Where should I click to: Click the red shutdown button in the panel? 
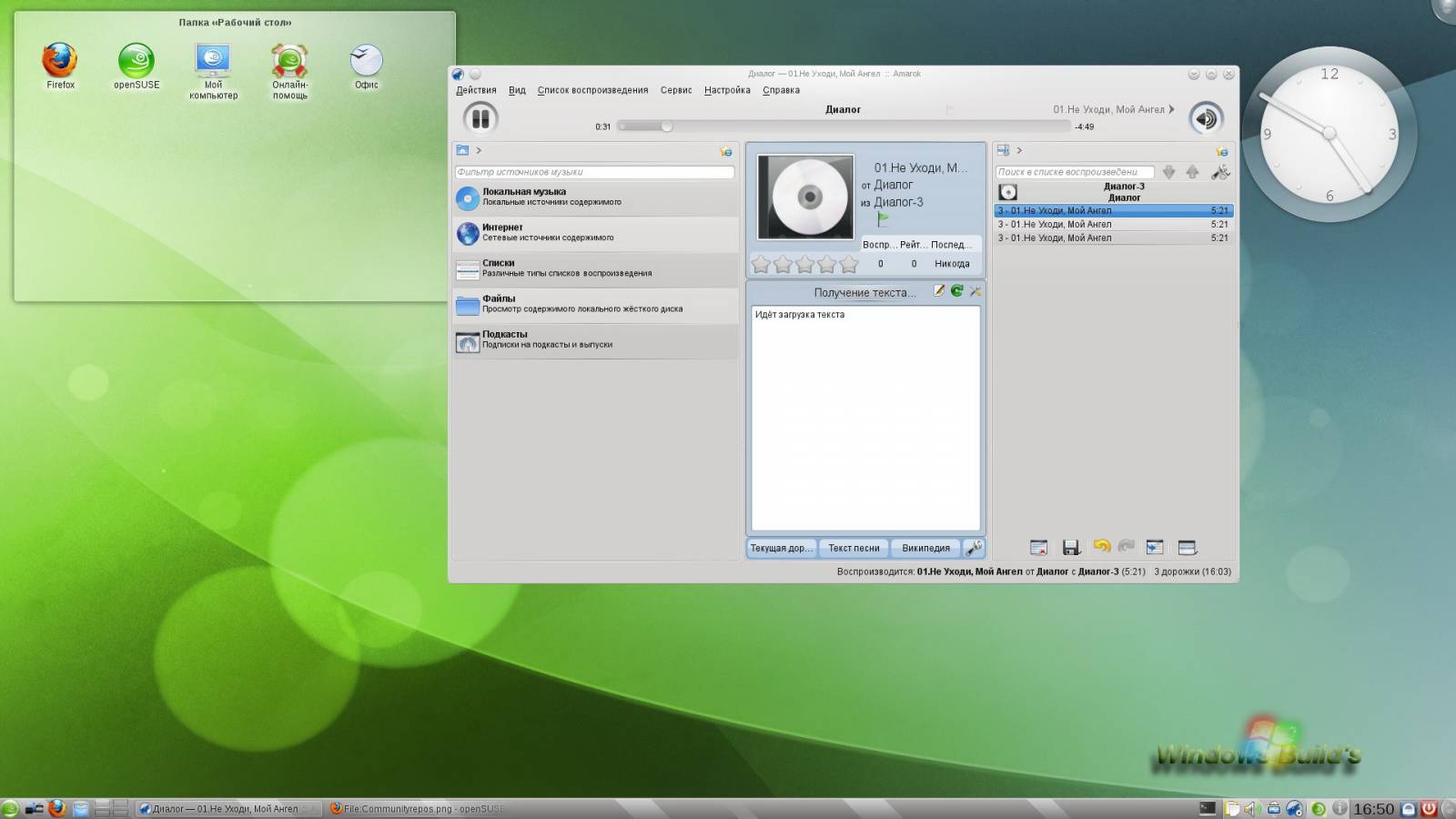1430,808
